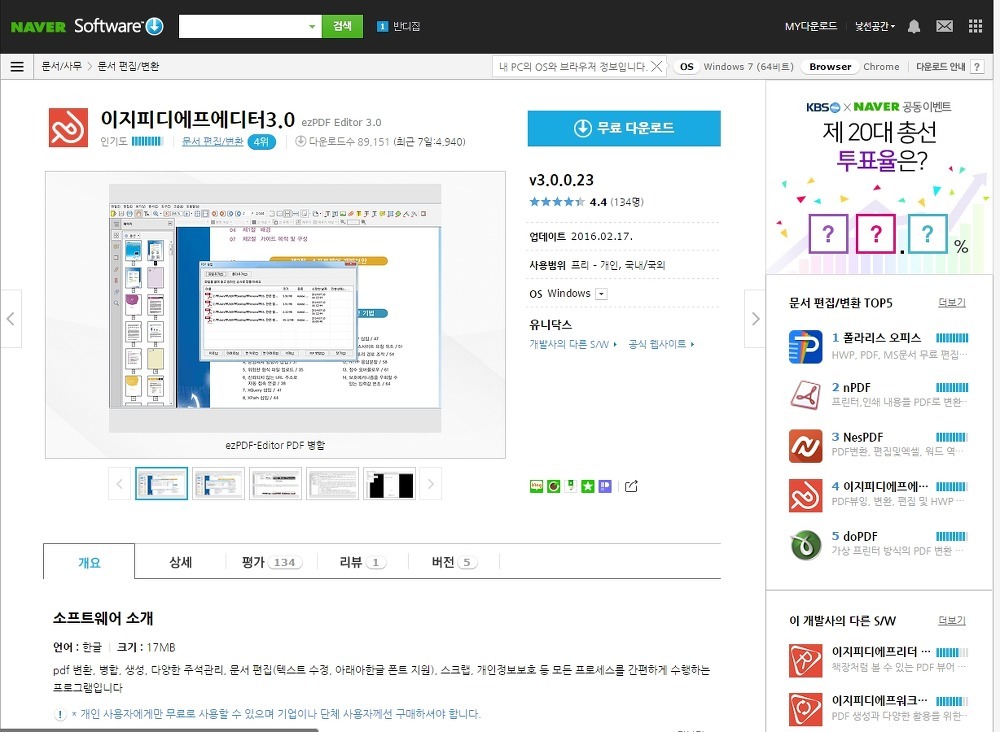1000x732 pixels.
Task: Expand the OS Windows version dropdown
Action: tap(601, 294)
